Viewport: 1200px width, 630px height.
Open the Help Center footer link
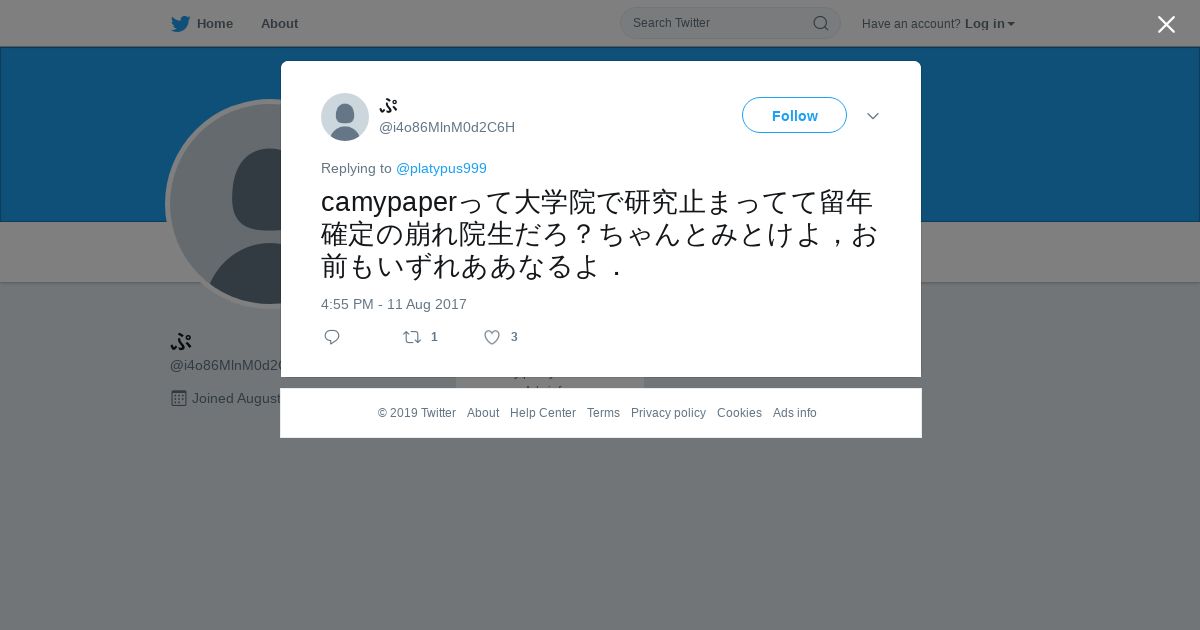click(x=543, y=413)
